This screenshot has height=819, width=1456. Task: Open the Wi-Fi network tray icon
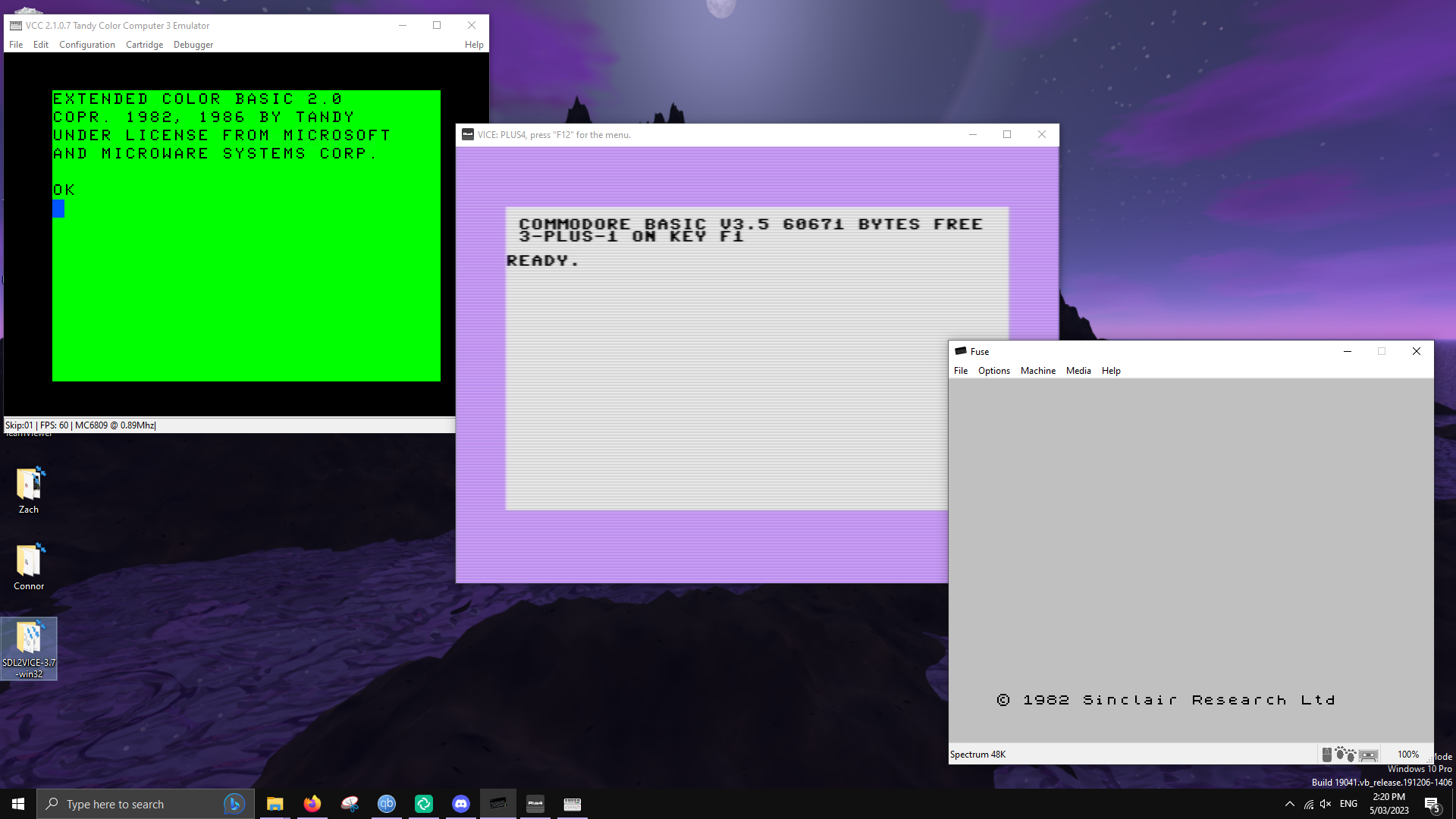pyautogui.click(x=1309, y=804)
